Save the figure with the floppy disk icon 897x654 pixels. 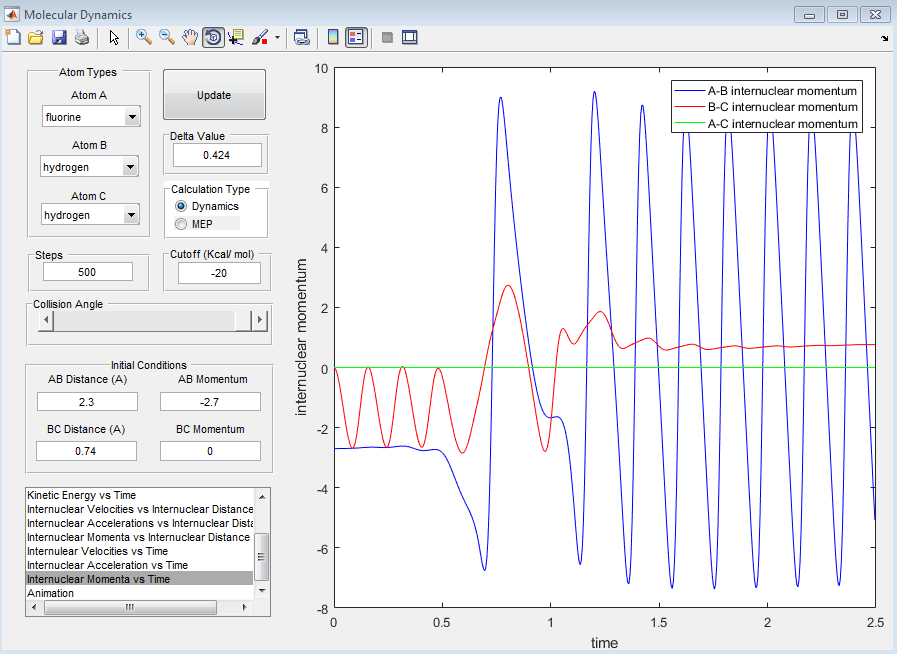pos(58,37)
